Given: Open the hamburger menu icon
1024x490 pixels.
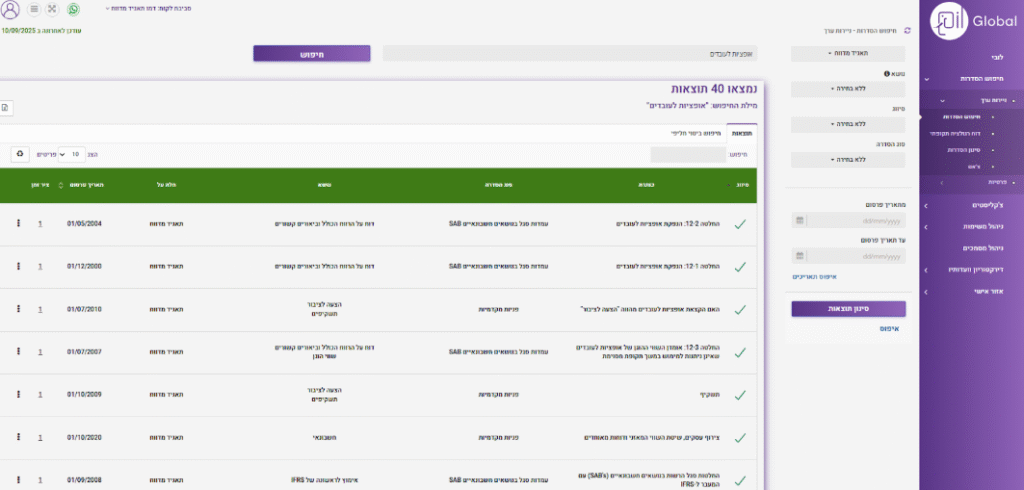Looking at the screenshot, I should (34, 9).
